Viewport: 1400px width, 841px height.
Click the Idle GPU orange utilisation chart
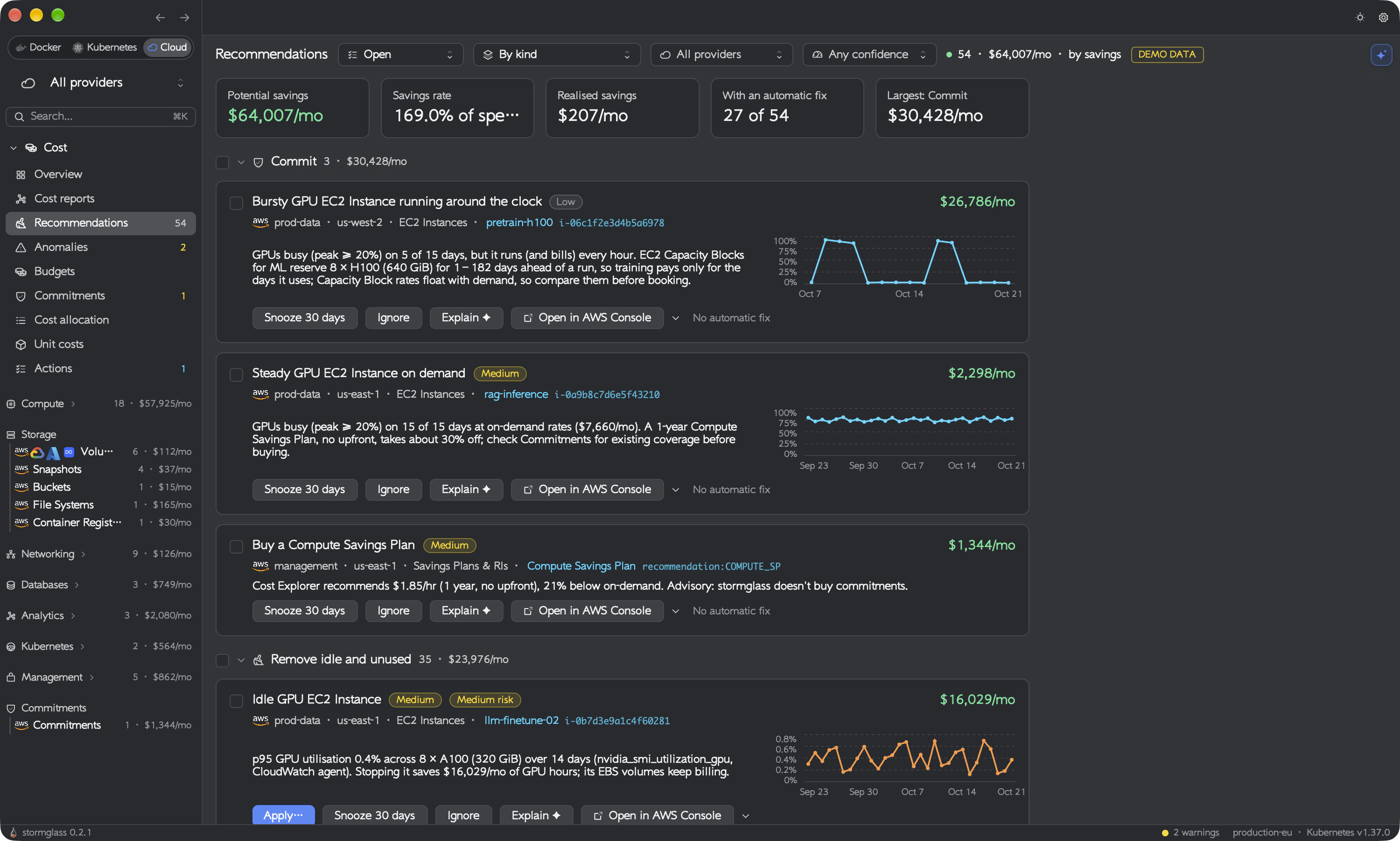(900, 764)
